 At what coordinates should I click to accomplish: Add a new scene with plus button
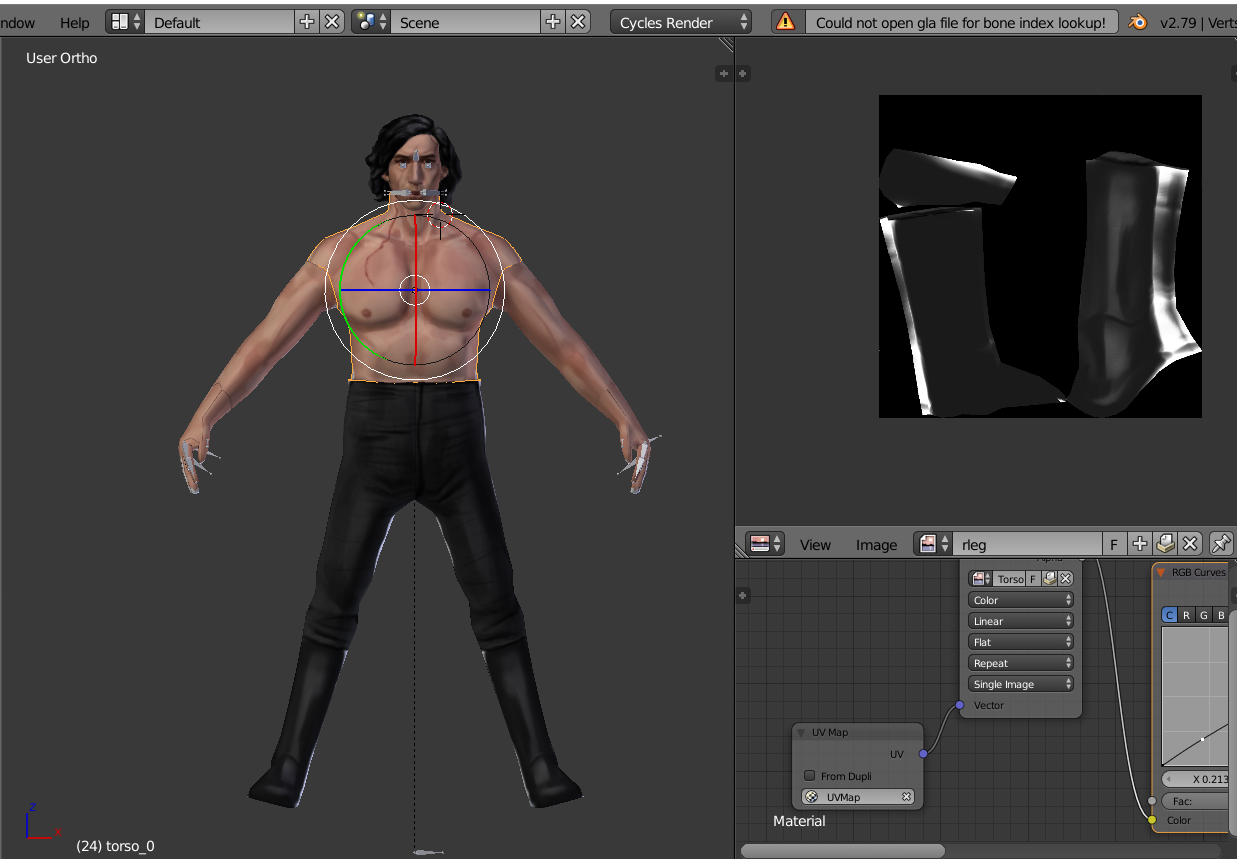[x=553, y=22]
